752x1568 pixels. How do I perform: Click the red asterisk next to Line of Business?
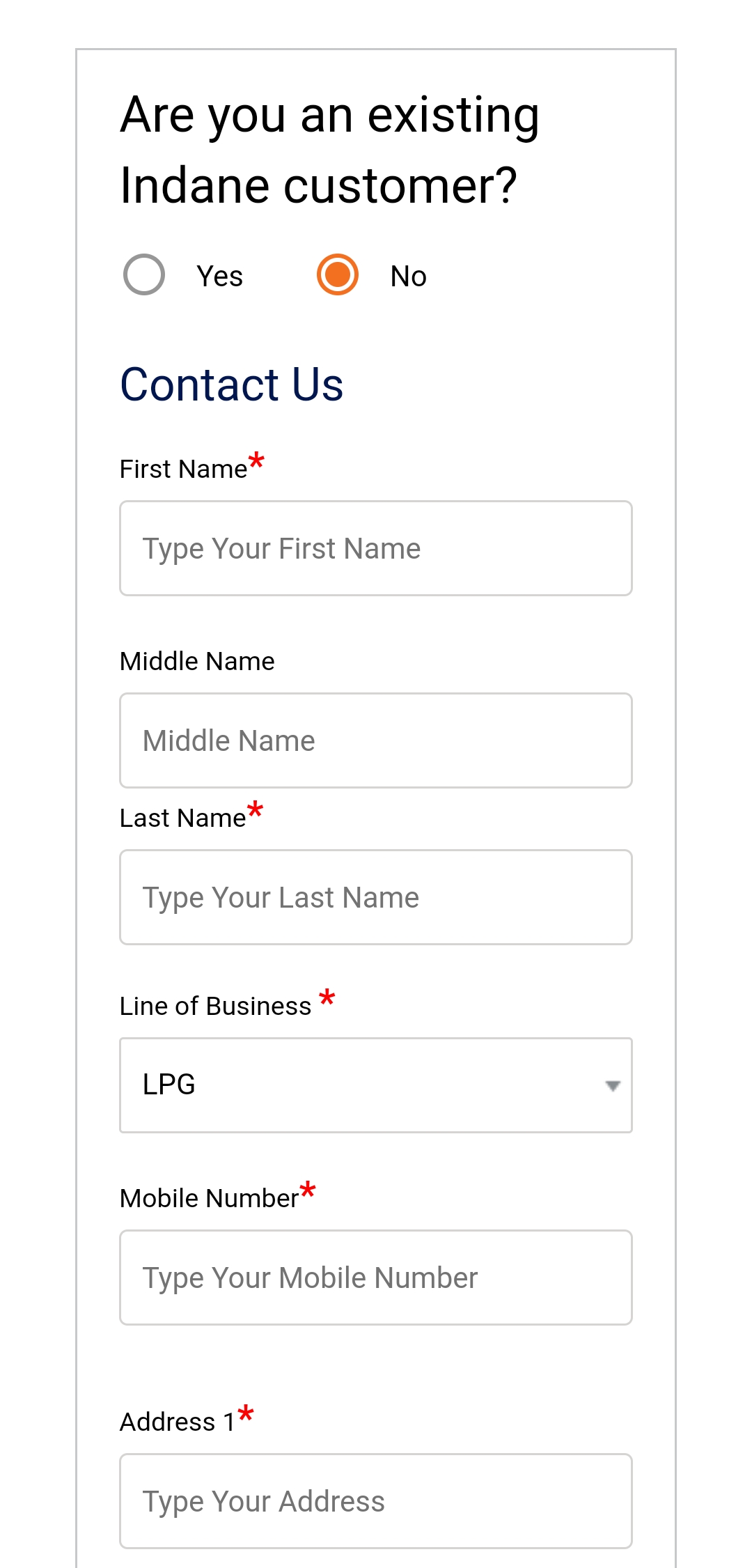coord(327,999)
